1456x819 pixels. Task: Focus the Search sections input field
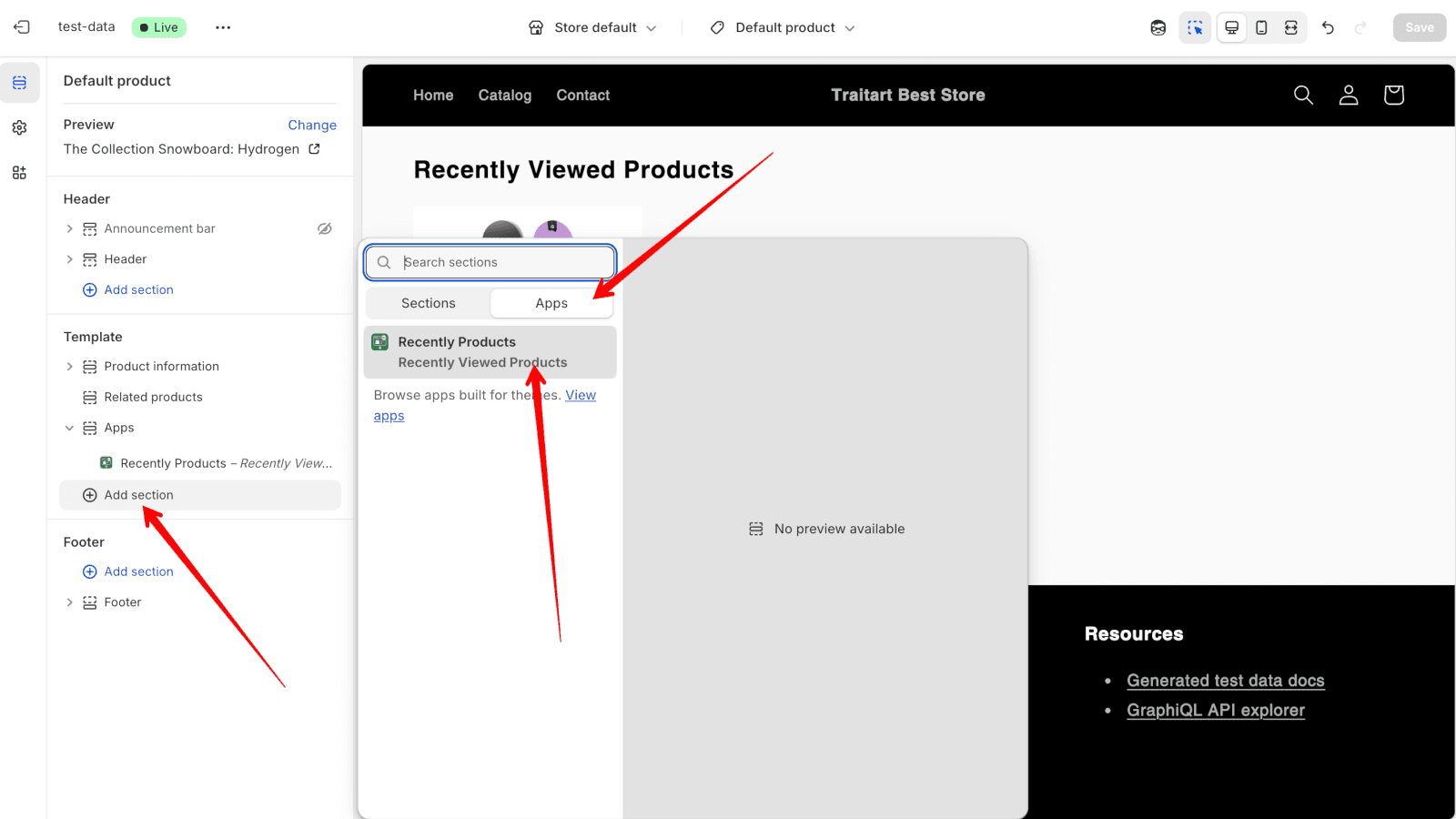[490, 262]
